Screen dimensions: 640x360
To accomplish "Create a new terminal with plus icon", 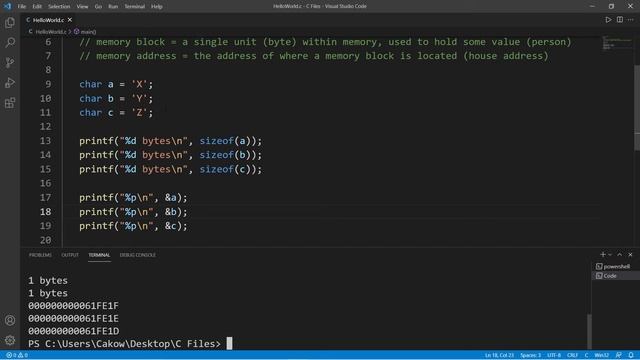I will [602, 254].
